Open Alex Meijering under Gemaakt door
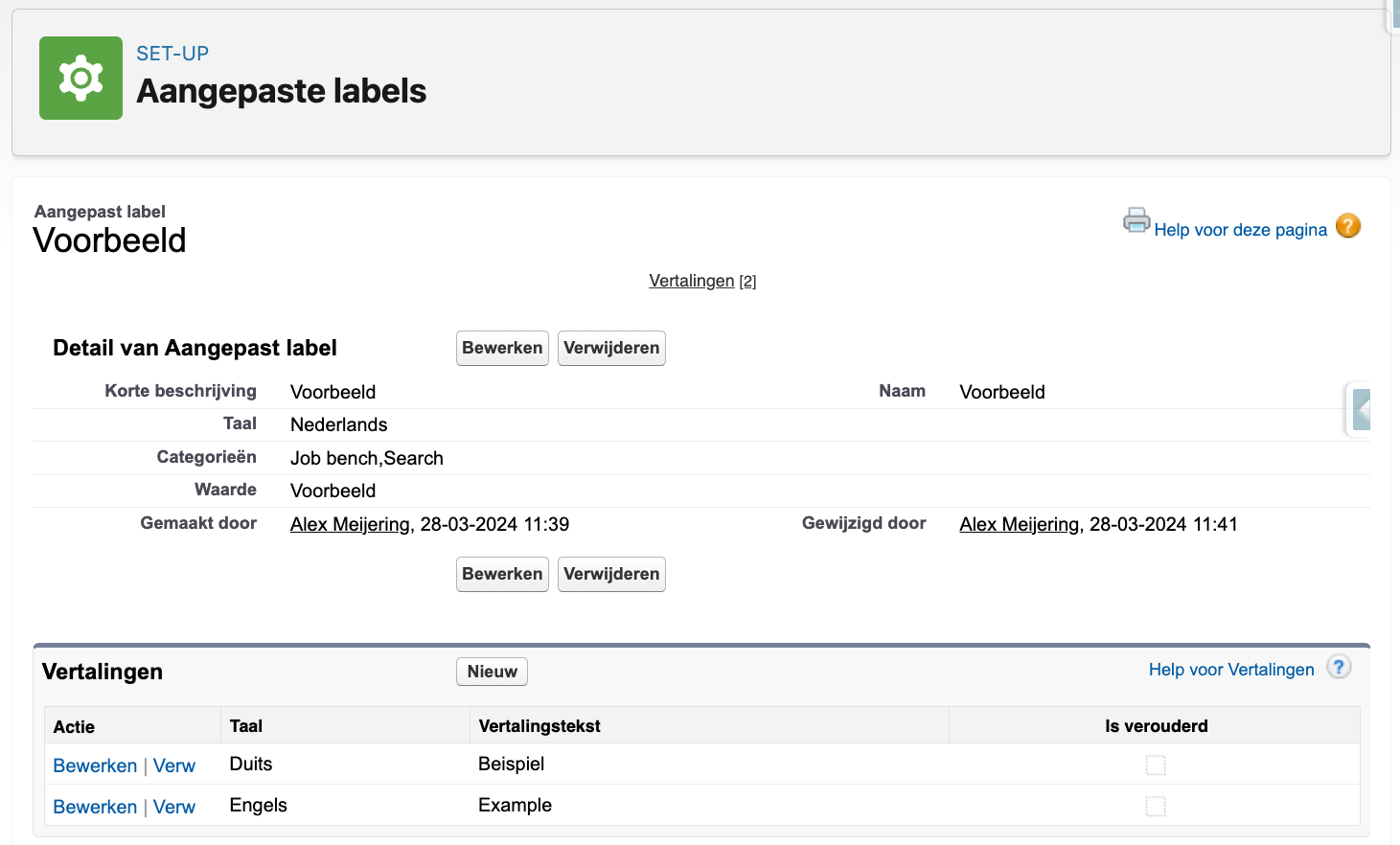This screenshot has width=1400, height=845. (350, 524)
